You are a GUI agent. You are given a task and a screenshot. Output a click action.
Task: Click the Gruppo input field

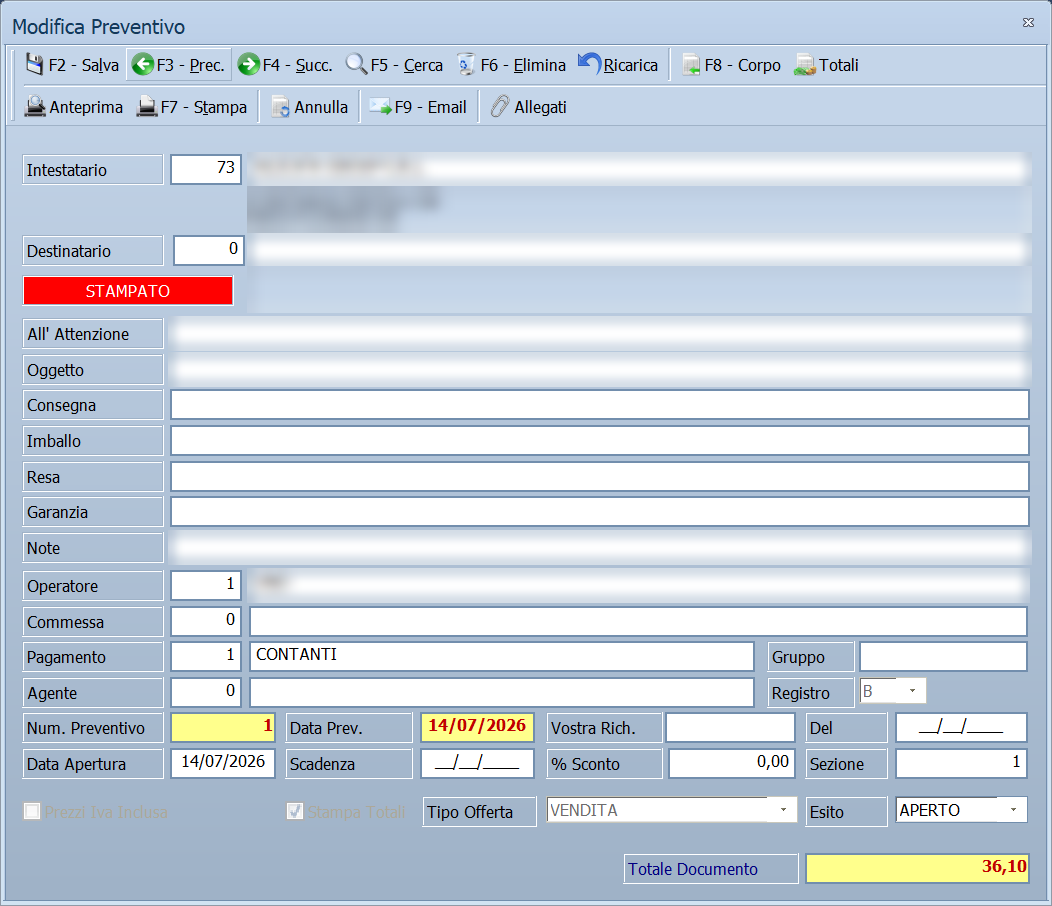click(943, 656)
